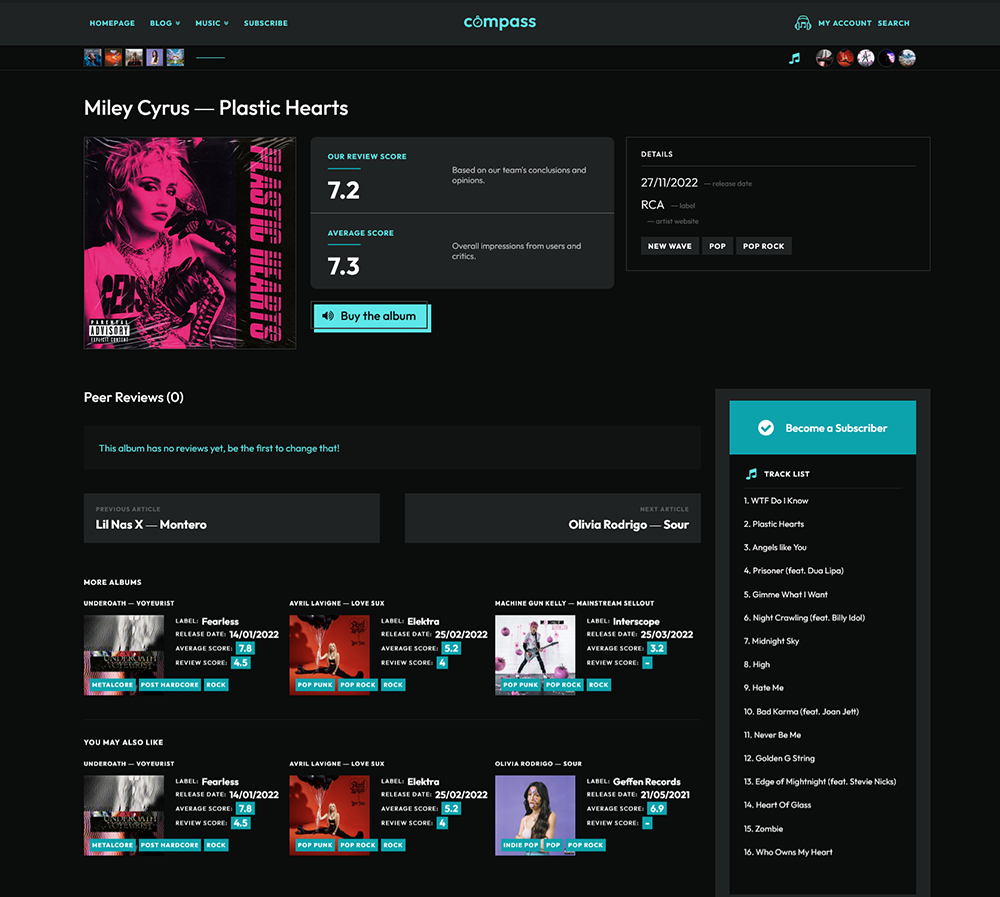Go to the Homepage menu item
This screenshot has height=897, width=1000.
click(112, 23)
